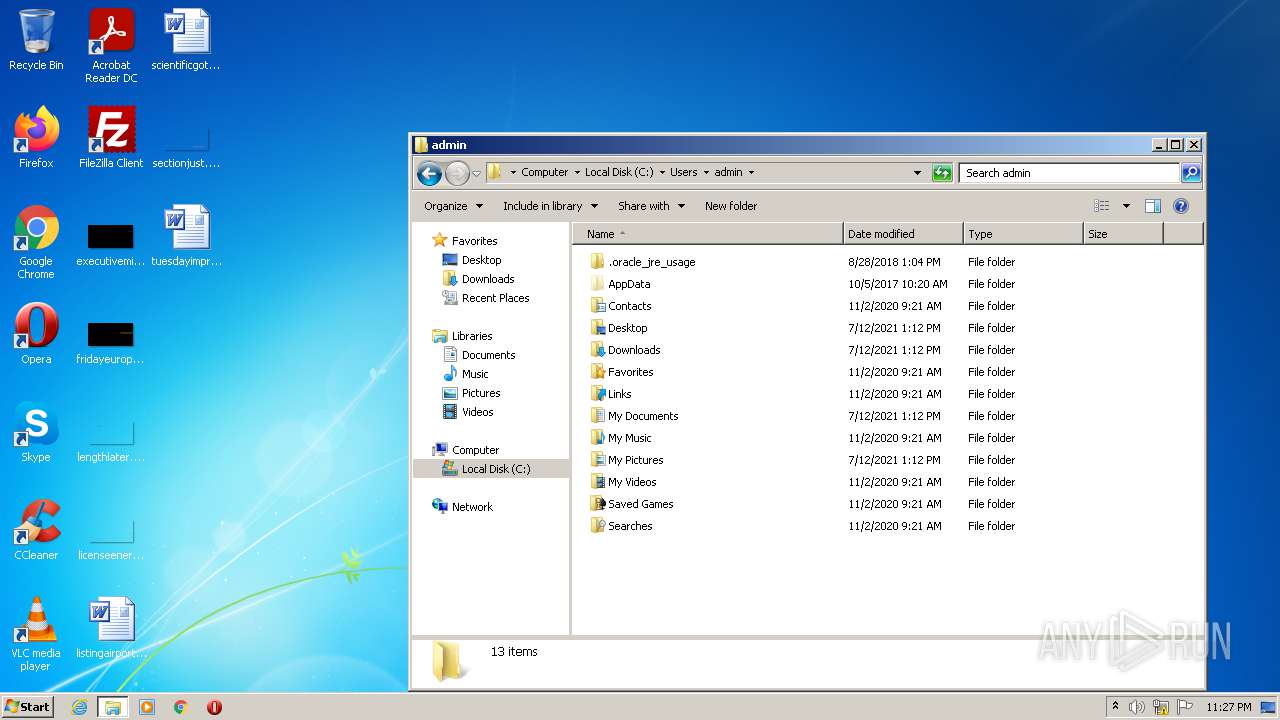Select AppData folder
The image size is (1280, 720).
coord(620,284)
